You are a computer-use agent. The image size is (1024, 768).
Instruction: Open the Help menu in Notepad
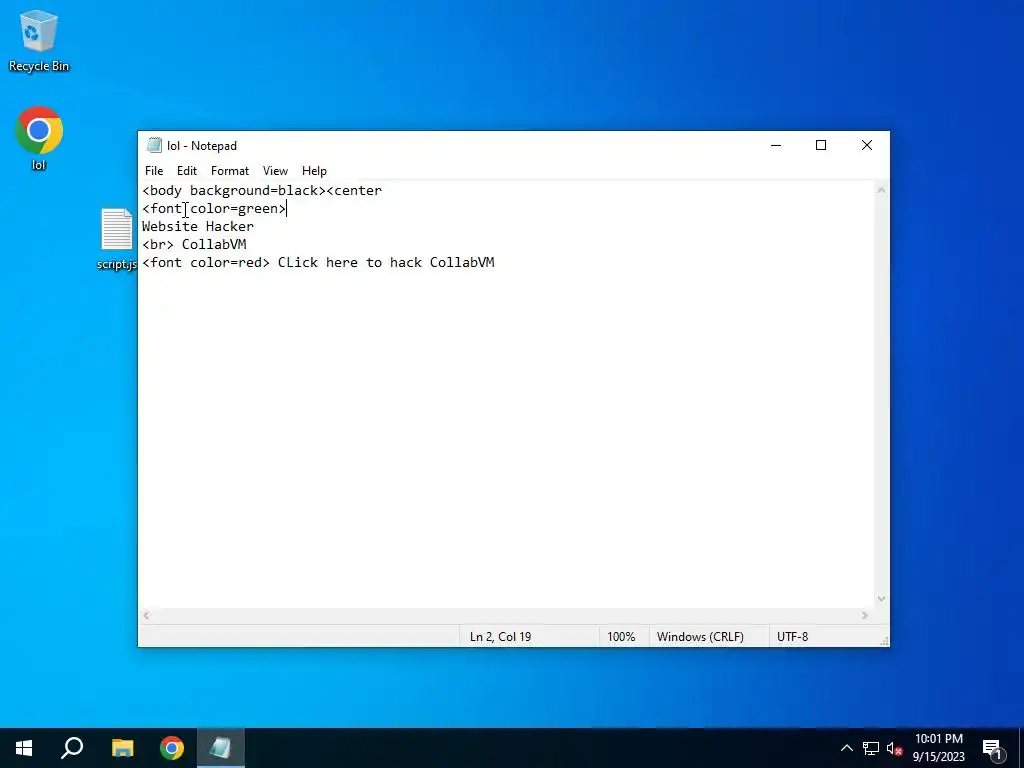point(314,170)
